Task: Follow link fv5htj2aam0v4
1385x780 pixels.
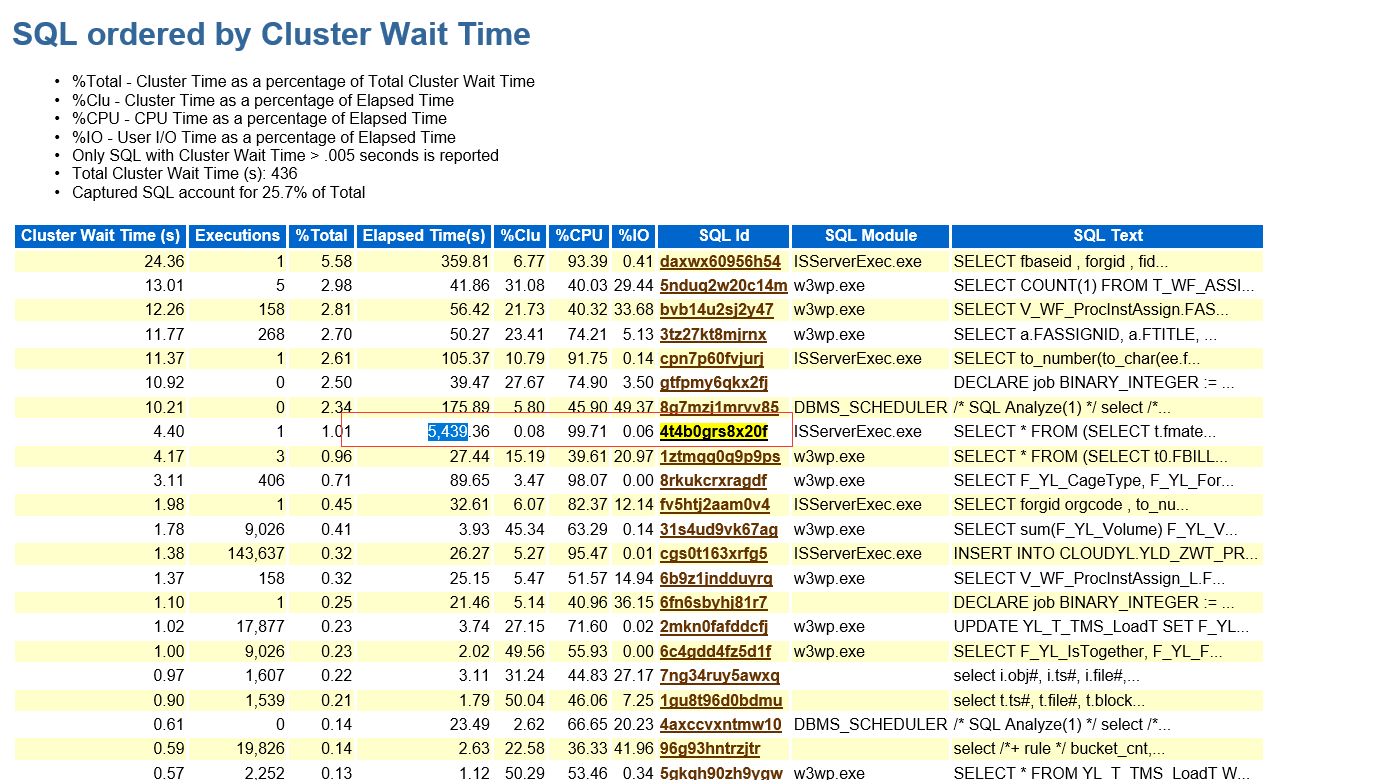Action: click(x=715, y=505)
